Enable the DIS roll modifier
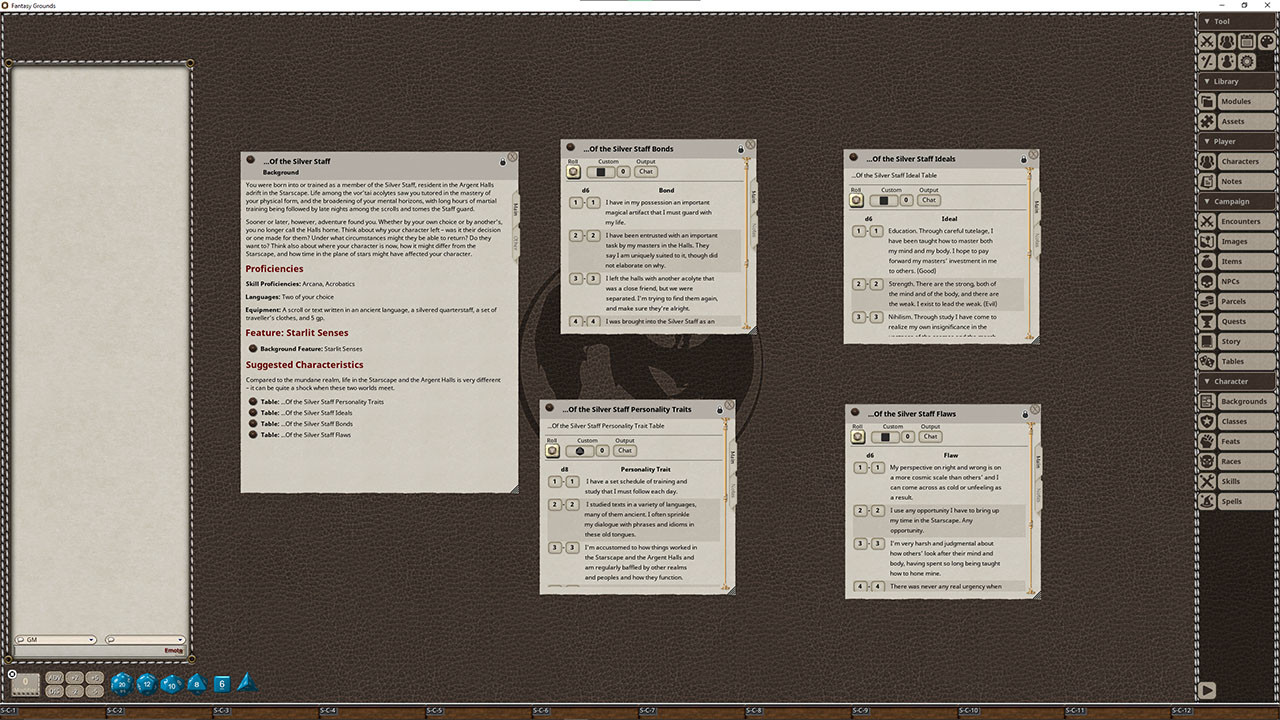The width and height of the screenshot is (1280, 720). click(53, 691)
